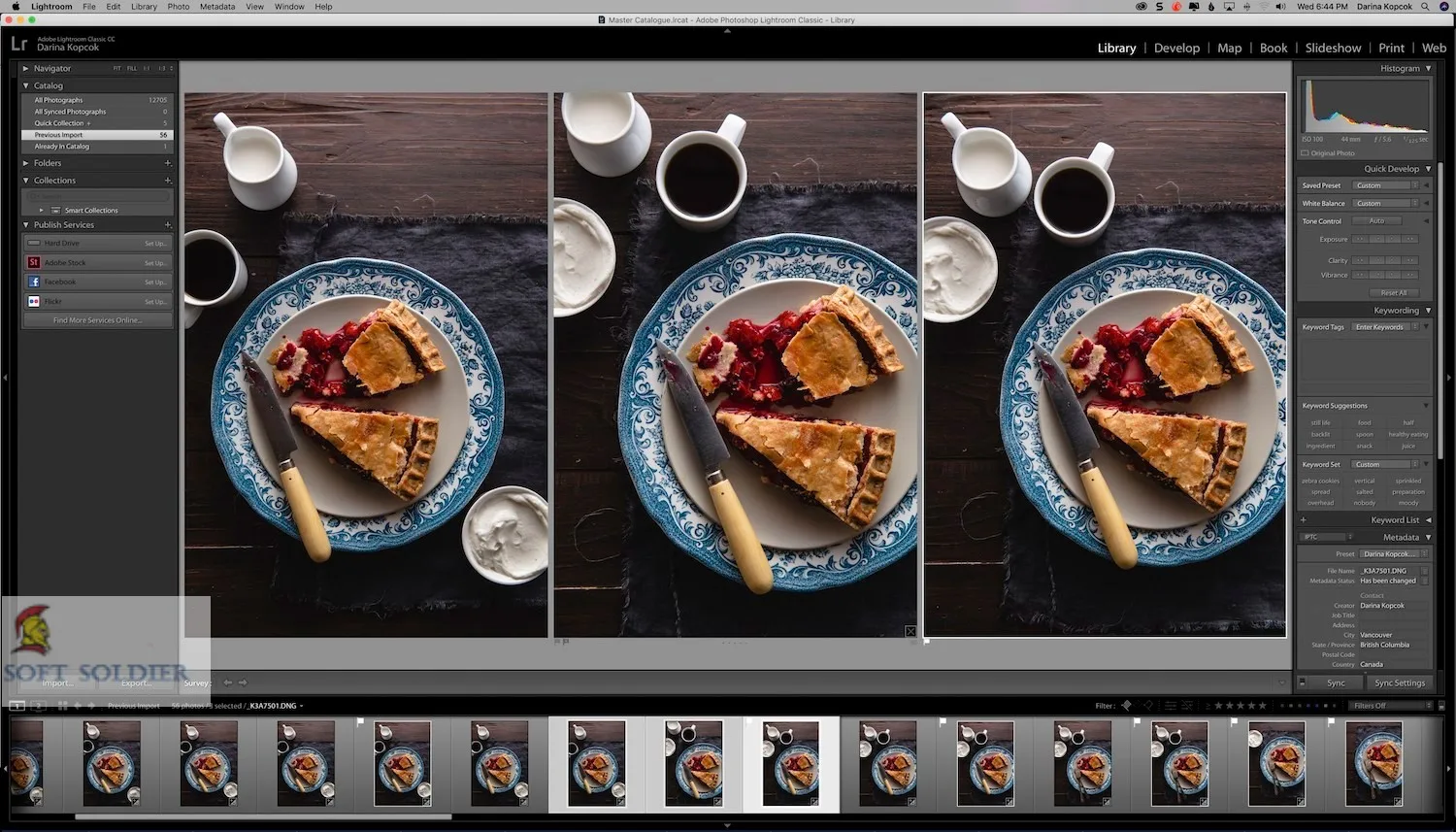The image size is (1456, 832).
Task: Open the Apple menu
Action: point(16,7)
